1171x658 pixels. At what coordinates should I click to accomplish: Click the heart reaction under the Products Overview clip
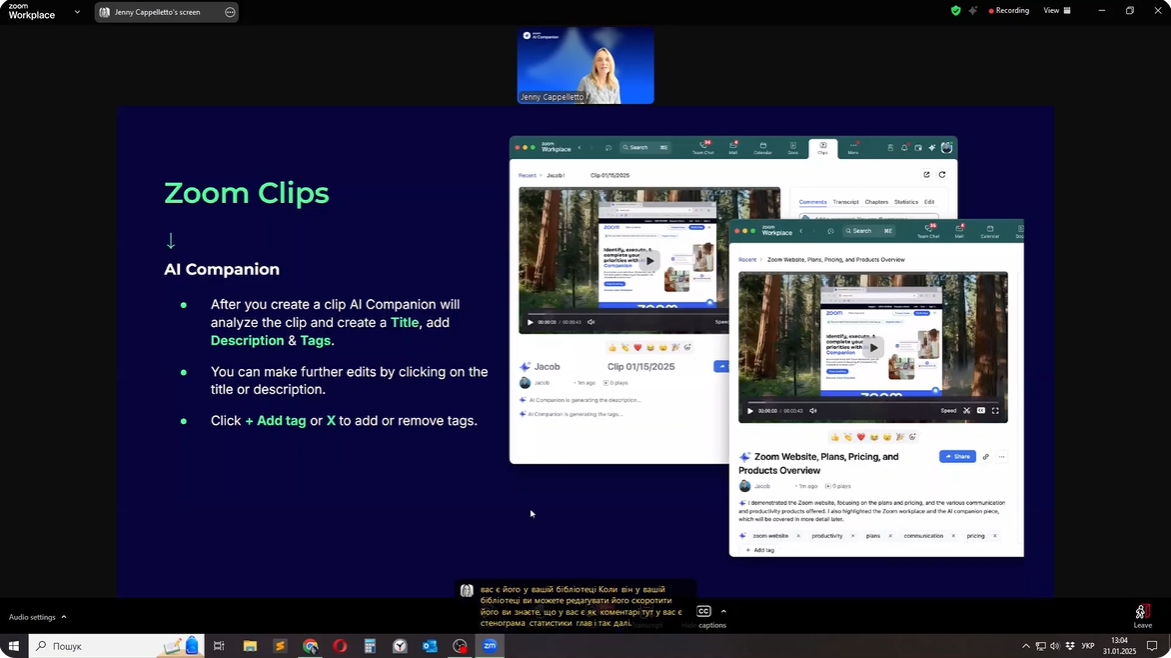pos(860,437)
